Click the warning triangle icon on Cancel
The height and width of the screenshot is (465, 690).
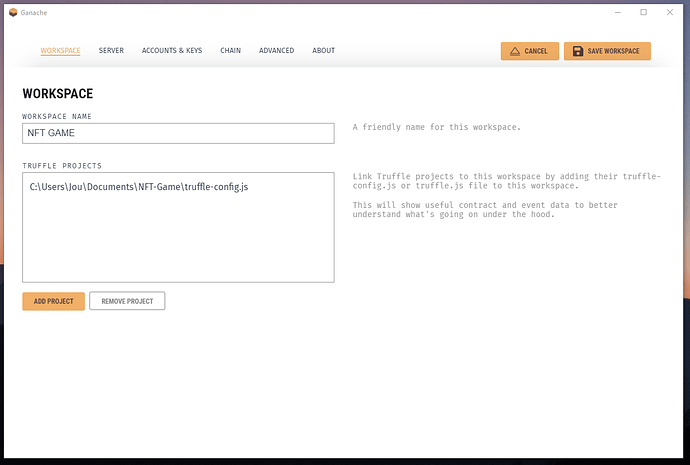click(515, 51)
